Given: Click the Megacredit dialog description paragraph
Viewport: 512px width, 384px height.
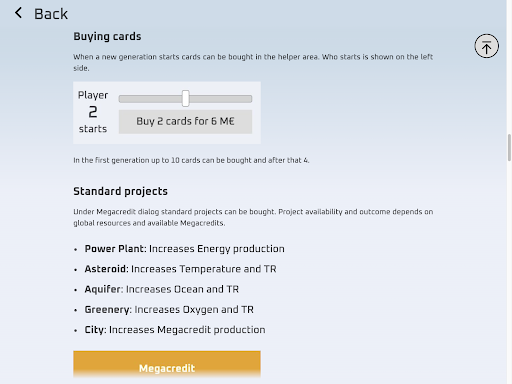Looking at the screenshot, I should tap(253, 217).
